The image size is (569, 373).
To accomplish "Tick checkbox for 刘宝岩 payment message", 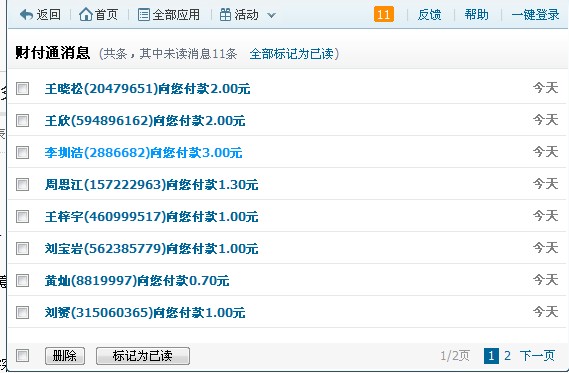I will [22, 249].
